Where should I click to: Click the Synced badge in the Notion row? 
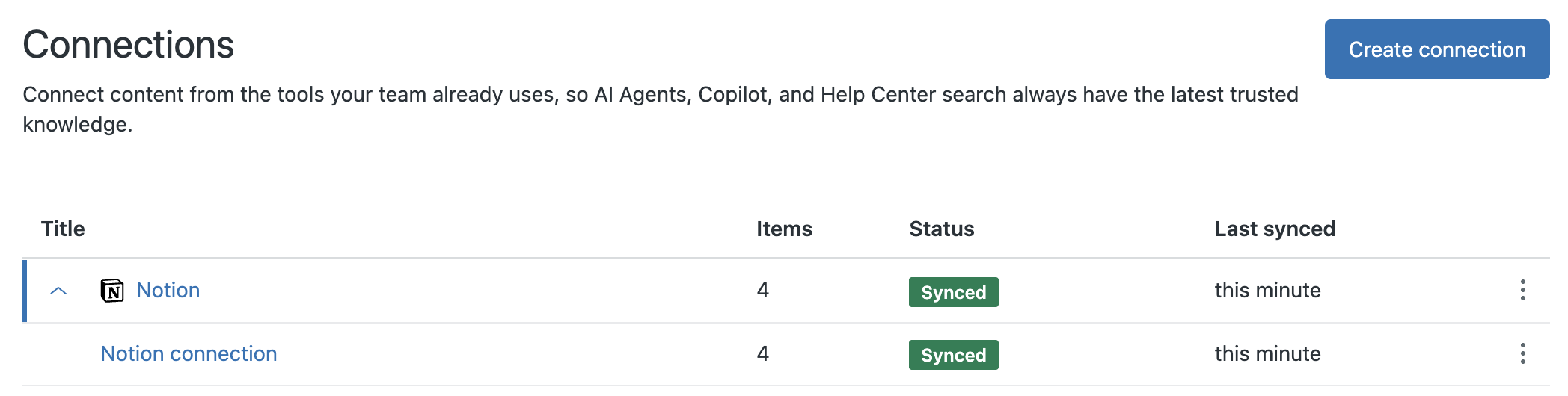[953, 292]
